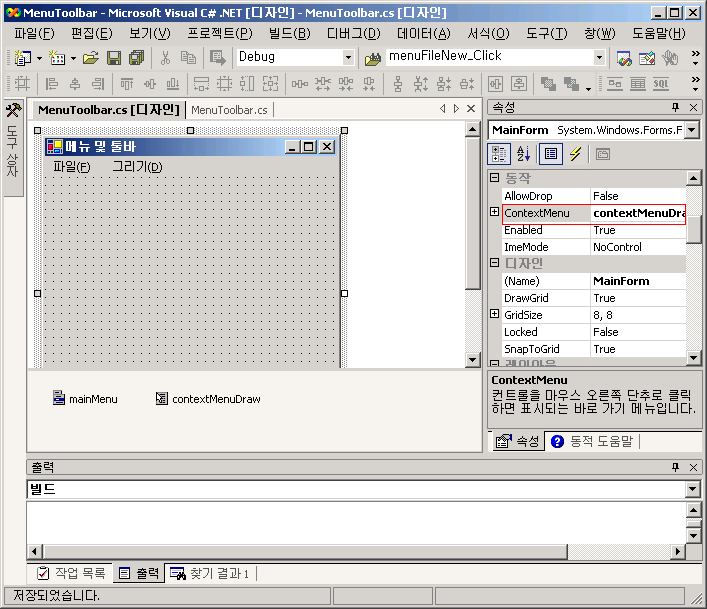The width and height of the screenshot is (707, 609).
Task: Open the Toolbox hammer icon in sidebar
Action: tap(13, 110)
